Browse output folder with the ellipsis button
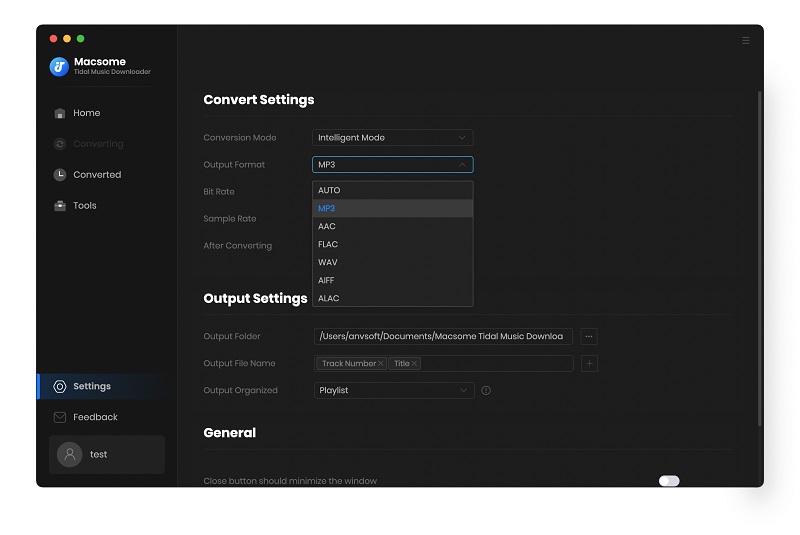The width and height of the screenshot is (800, 535). click(x=589, y=337)
